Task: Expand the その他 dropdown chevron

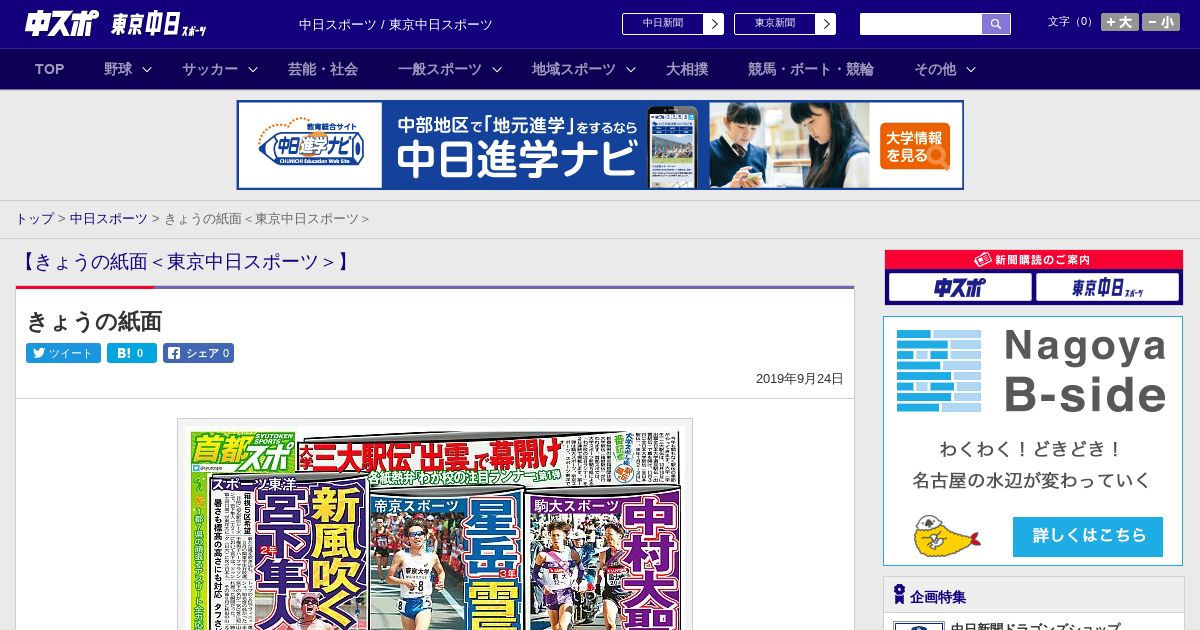Action: pyautogui.click(x=971, y=69)
